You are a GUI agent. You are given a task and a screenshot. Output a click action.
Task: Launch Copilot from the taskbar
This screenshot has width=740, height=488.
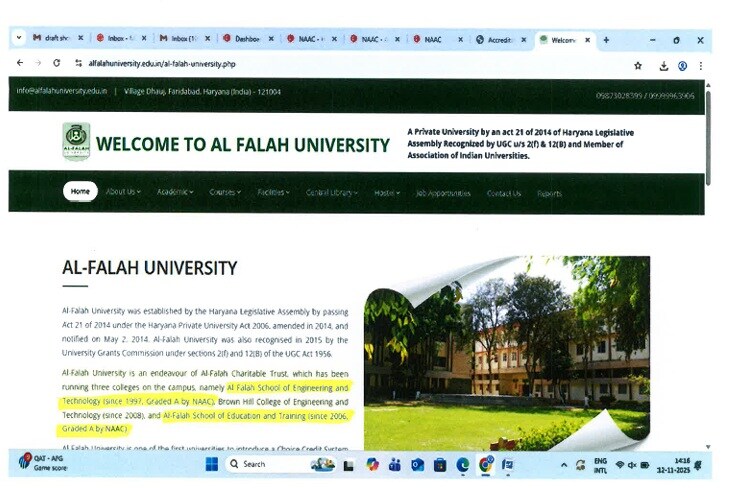pyautogui.click(x=372, y=465)
